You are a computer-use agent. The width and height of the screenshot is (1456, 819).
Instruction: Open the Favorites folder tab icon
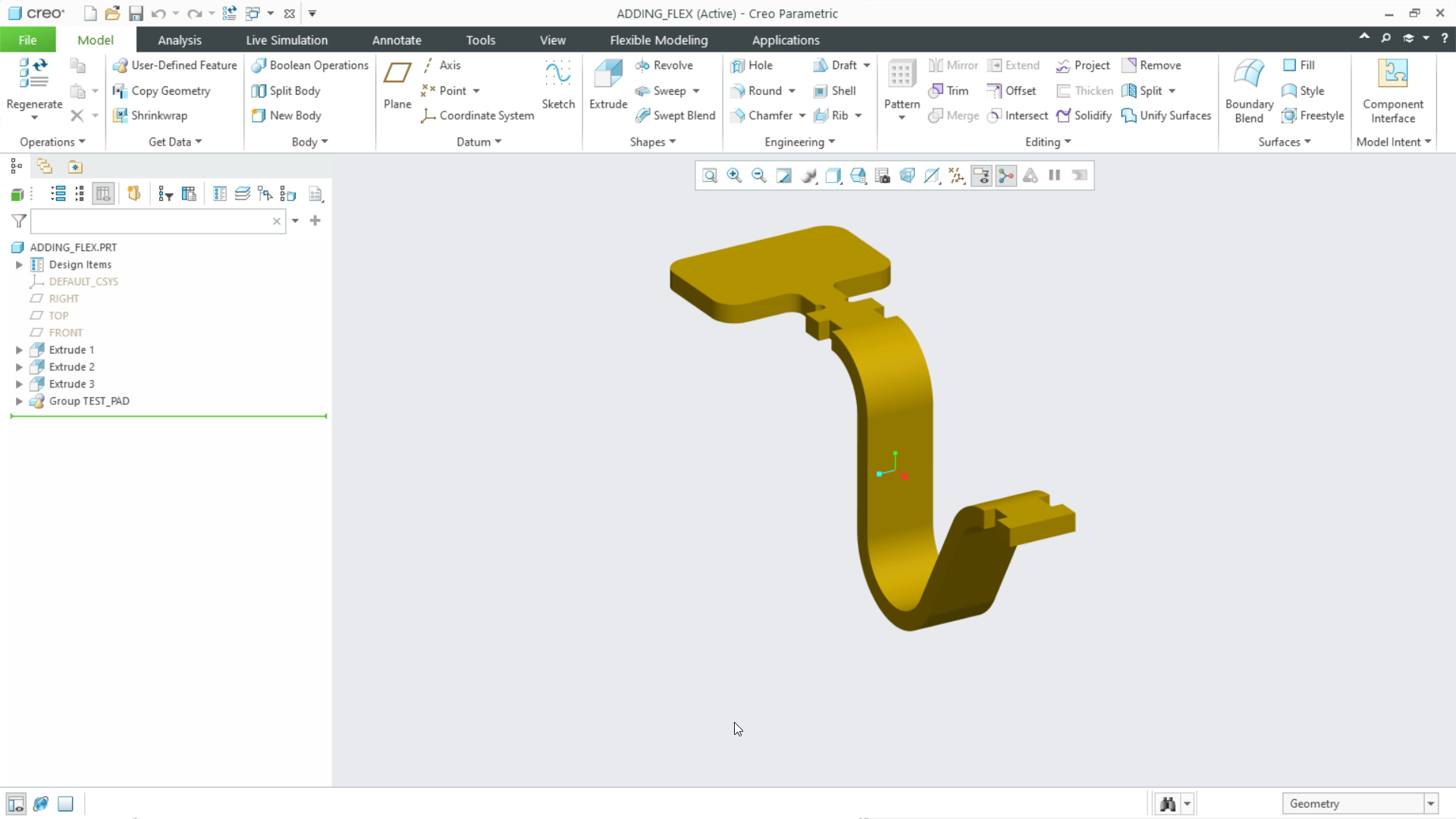pyautogui.click(x=75, y=167)
